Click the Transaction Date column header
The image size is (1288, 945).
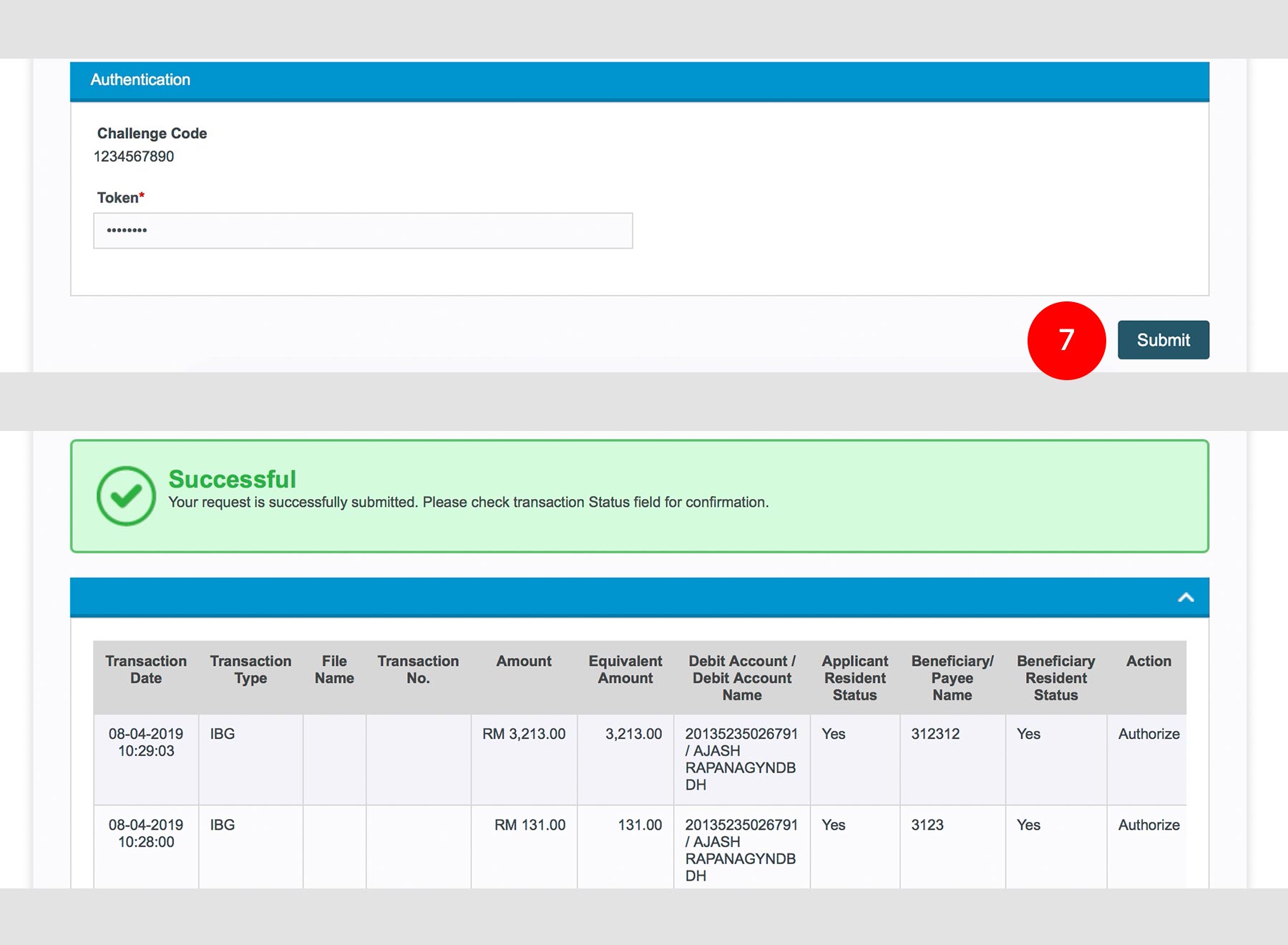(146, 669)
